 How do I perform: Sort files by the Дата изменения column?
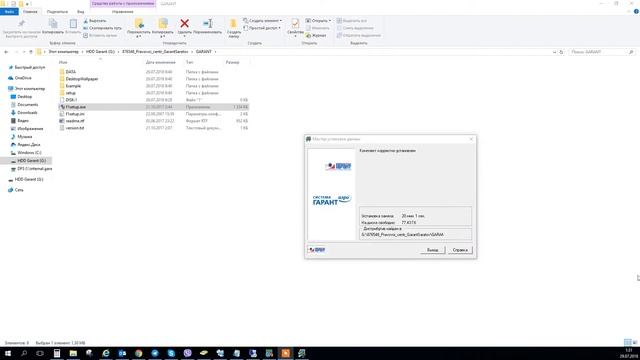(x=160, y=62)
